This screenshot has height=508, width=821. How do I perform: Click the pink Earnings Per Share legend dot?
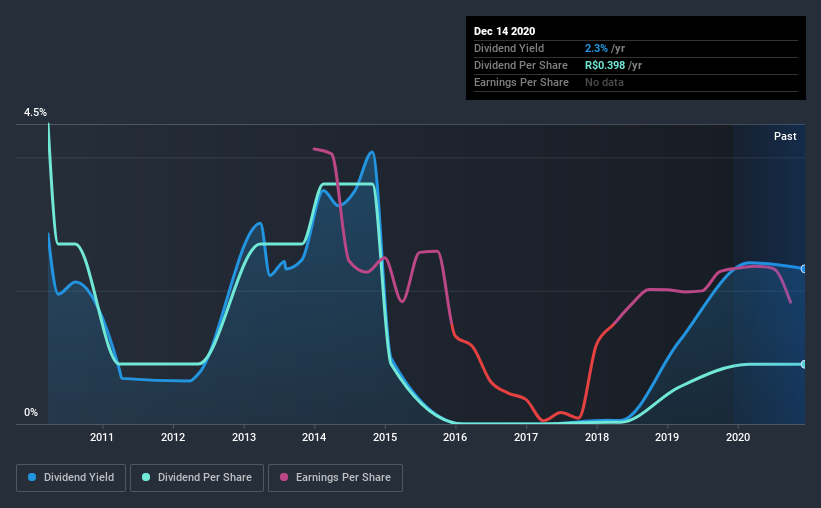coord(284,477)
